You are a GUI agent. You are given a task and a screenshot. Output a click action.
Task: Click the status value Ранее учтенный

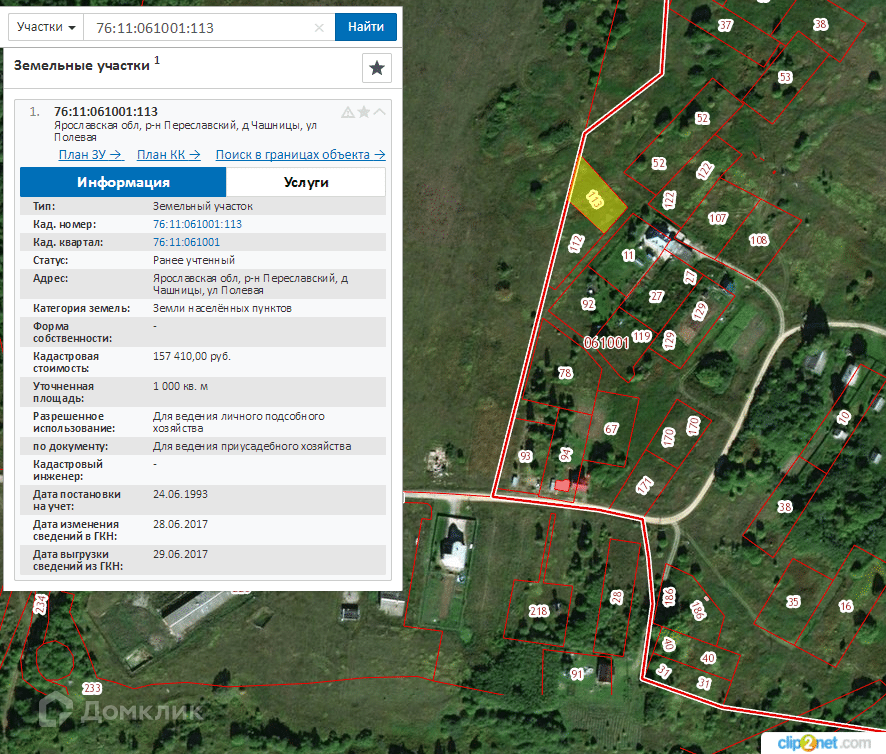(x=194, y=260)
